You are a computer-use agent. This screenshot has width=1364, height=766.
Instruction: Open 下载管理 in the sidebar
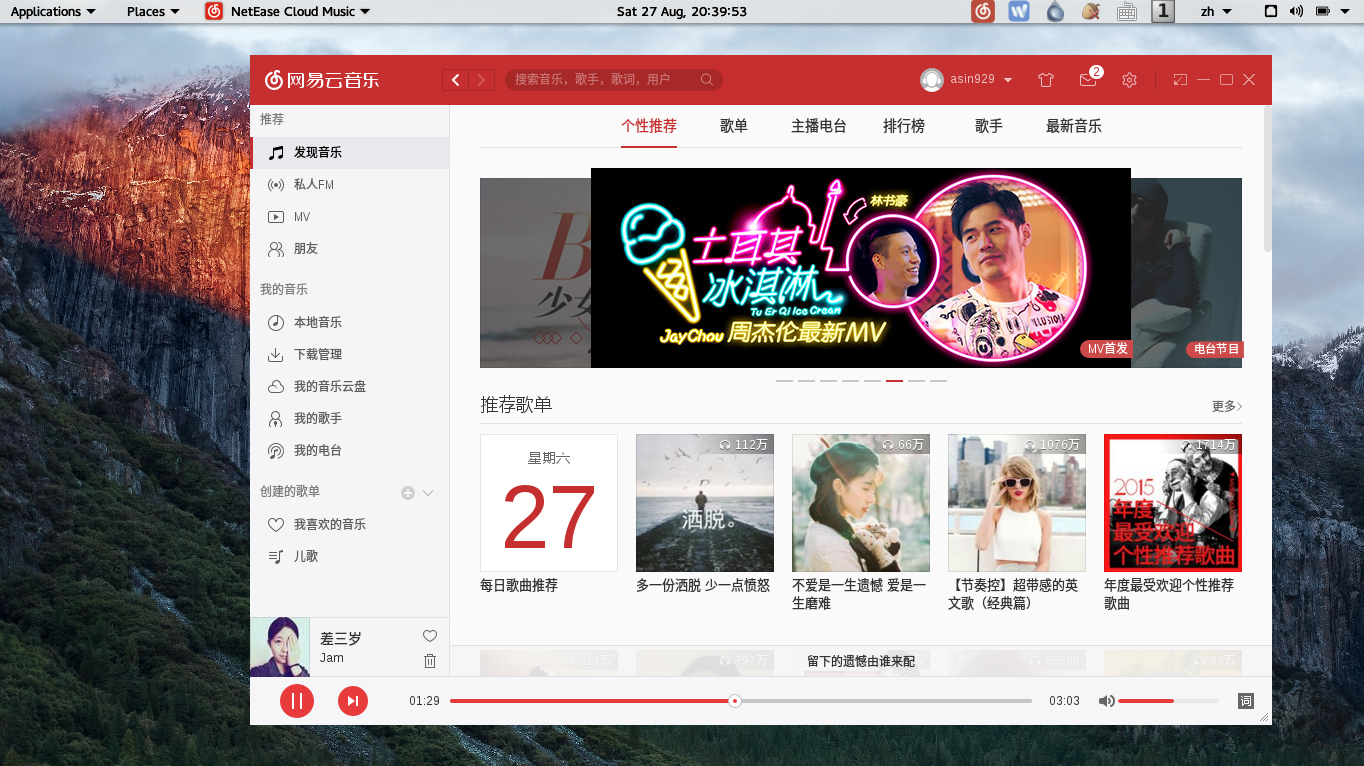click(x=350, y=355)
